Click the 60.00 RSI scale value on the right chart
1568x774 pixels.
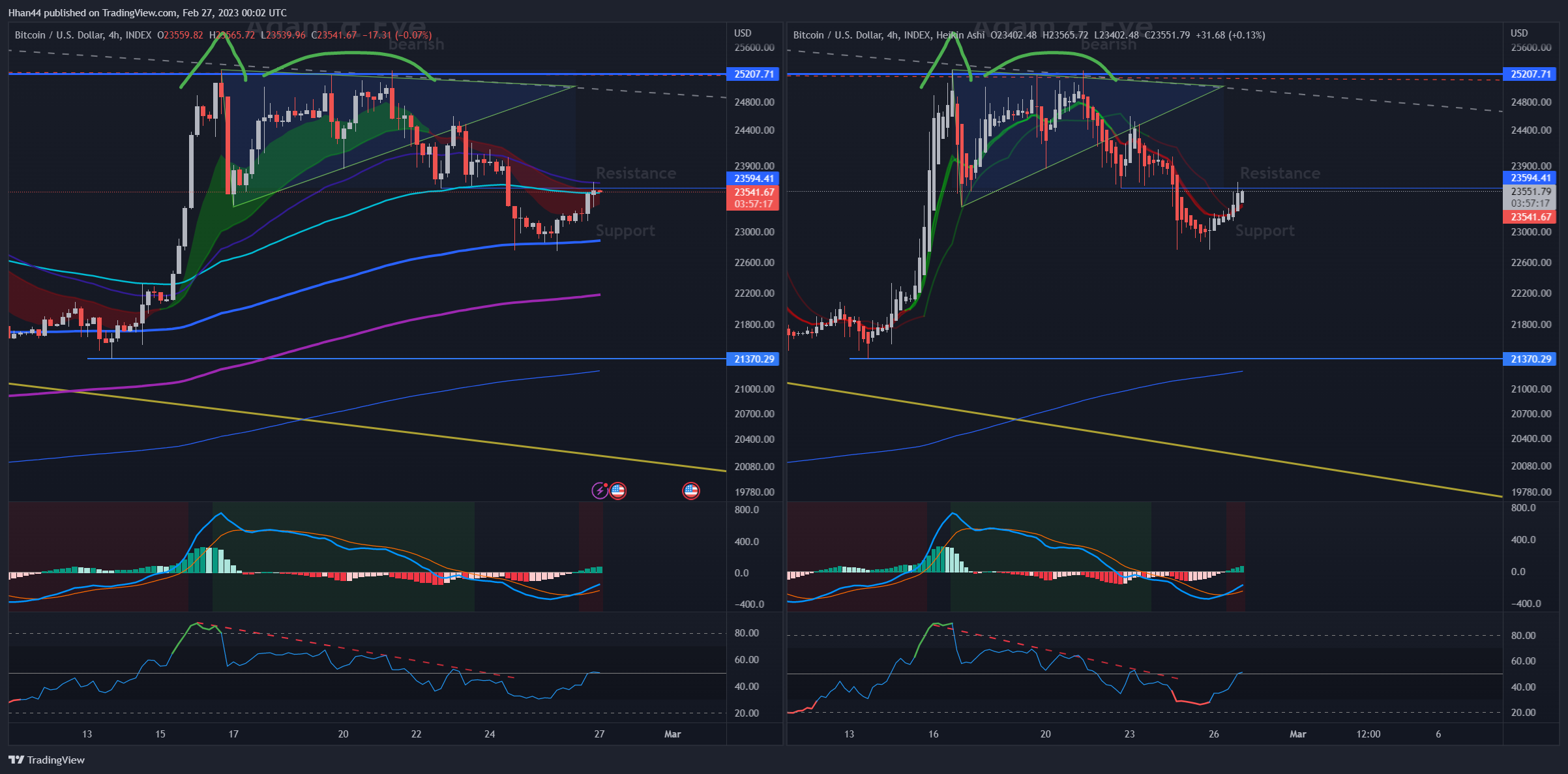tap(1523, 661)
